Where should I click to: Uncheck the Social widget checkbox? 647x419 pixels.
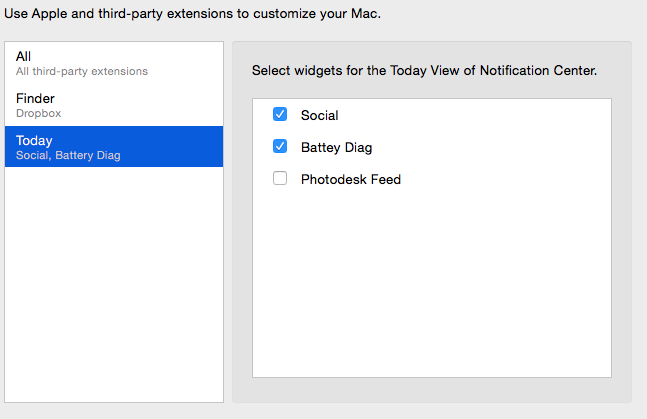click(x=280, y=115)
